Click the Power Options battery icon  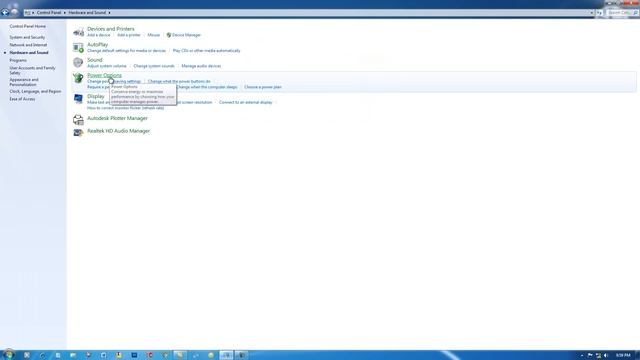tap(78, 78)
